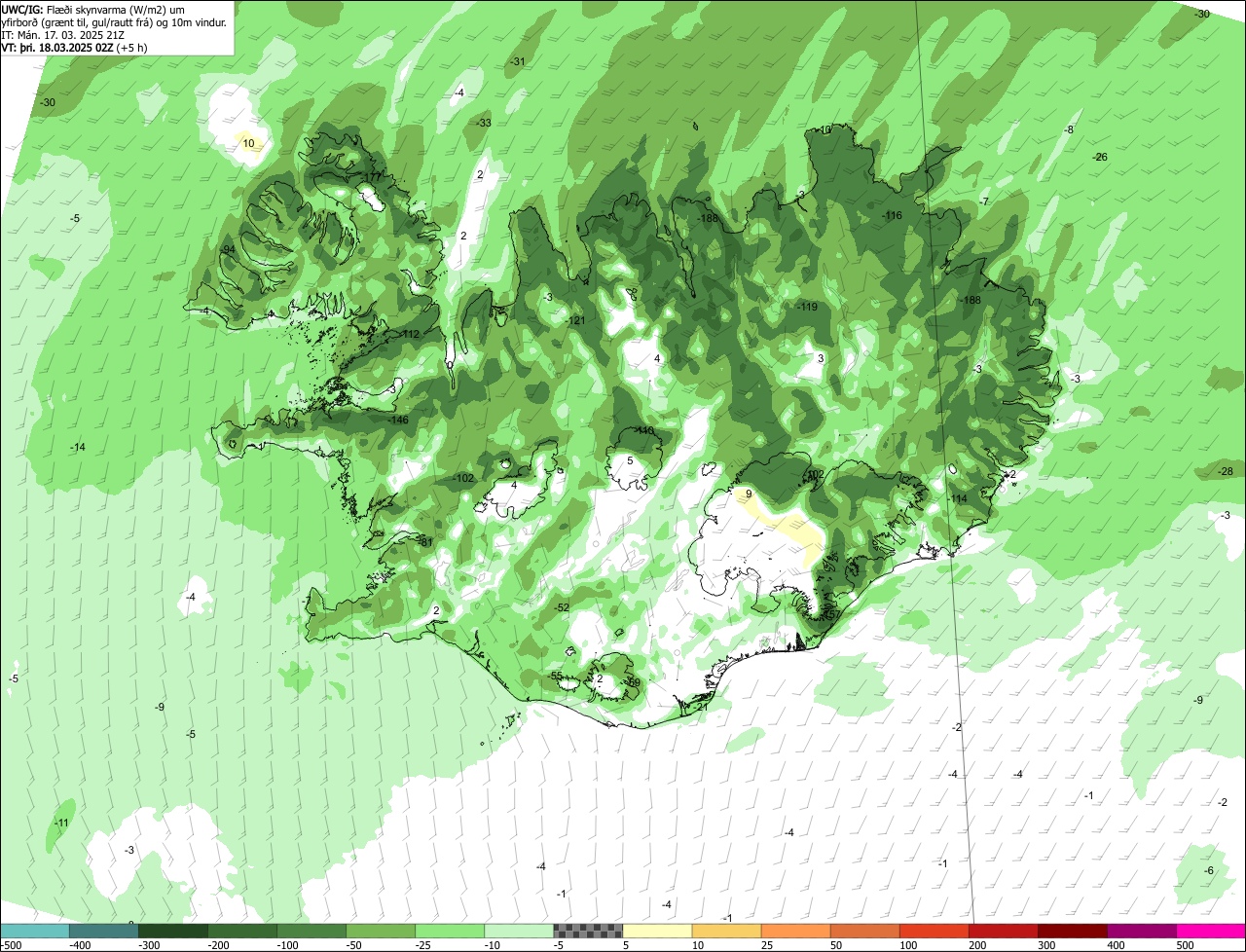The image size is (1246, 952).
Task: Click the checkered swatch between -5 and 5
Action: 588,932
